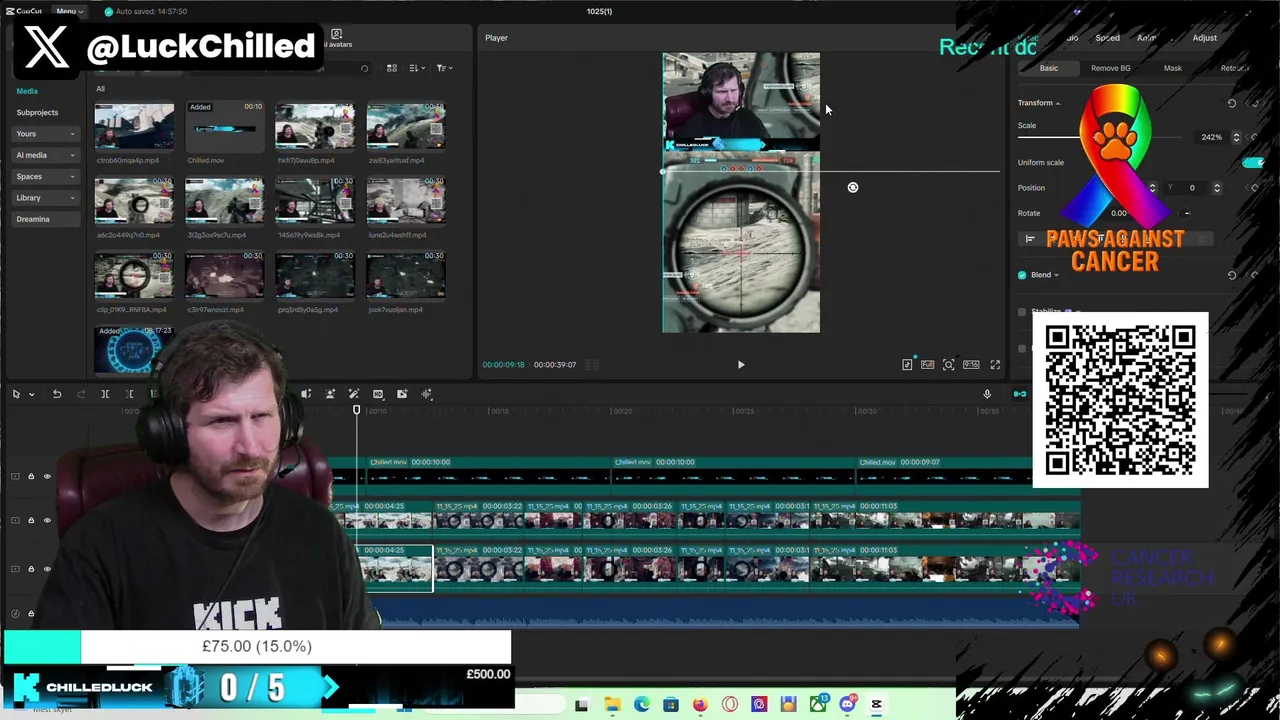The height and width of the screenshot is (720, 1280).
Task: Open the media sort dropdown
Action: [416, 68]
